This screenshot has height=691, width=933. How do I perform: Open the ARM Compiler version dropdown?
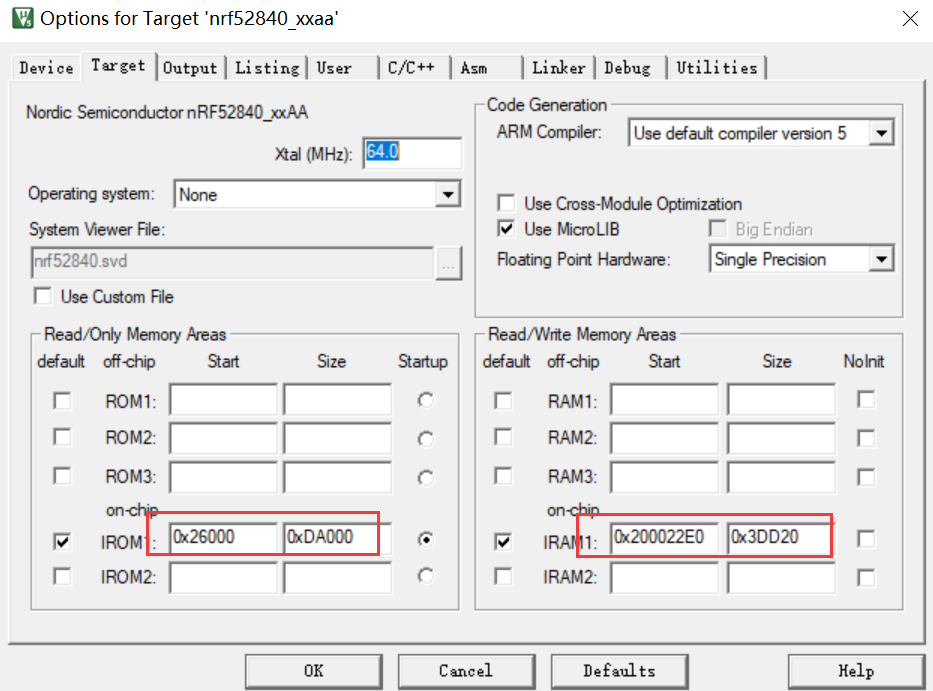point(882,131)
